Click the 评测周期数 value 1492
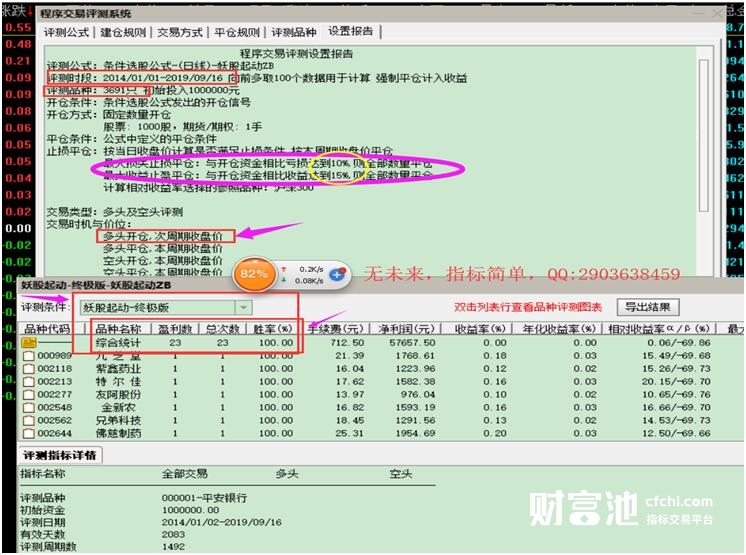Viewport: 746px width, 555px height. [x=173, y=546]
